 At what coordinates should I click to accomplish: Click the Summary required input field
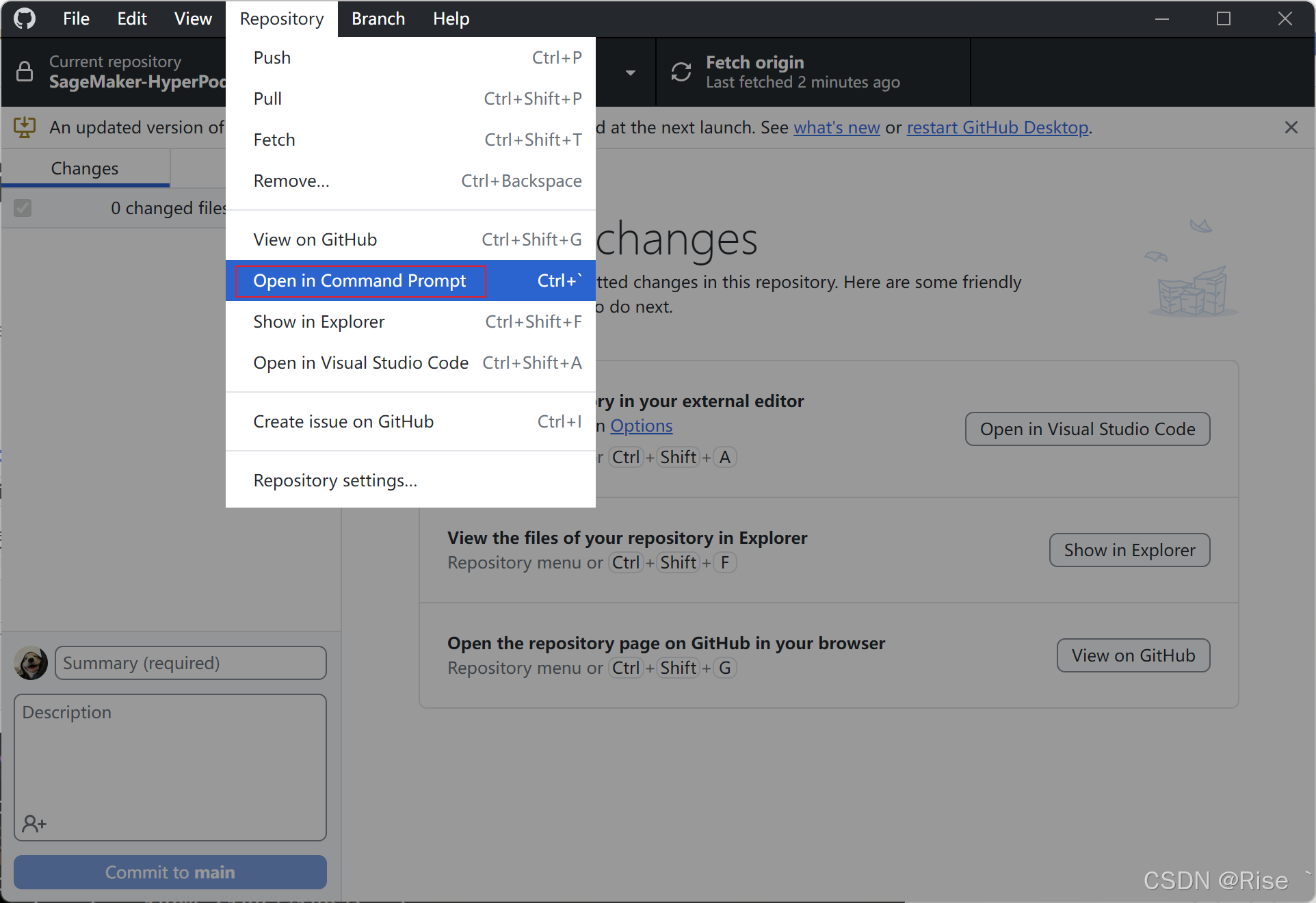pyautogui.click(x=190, y=662)
